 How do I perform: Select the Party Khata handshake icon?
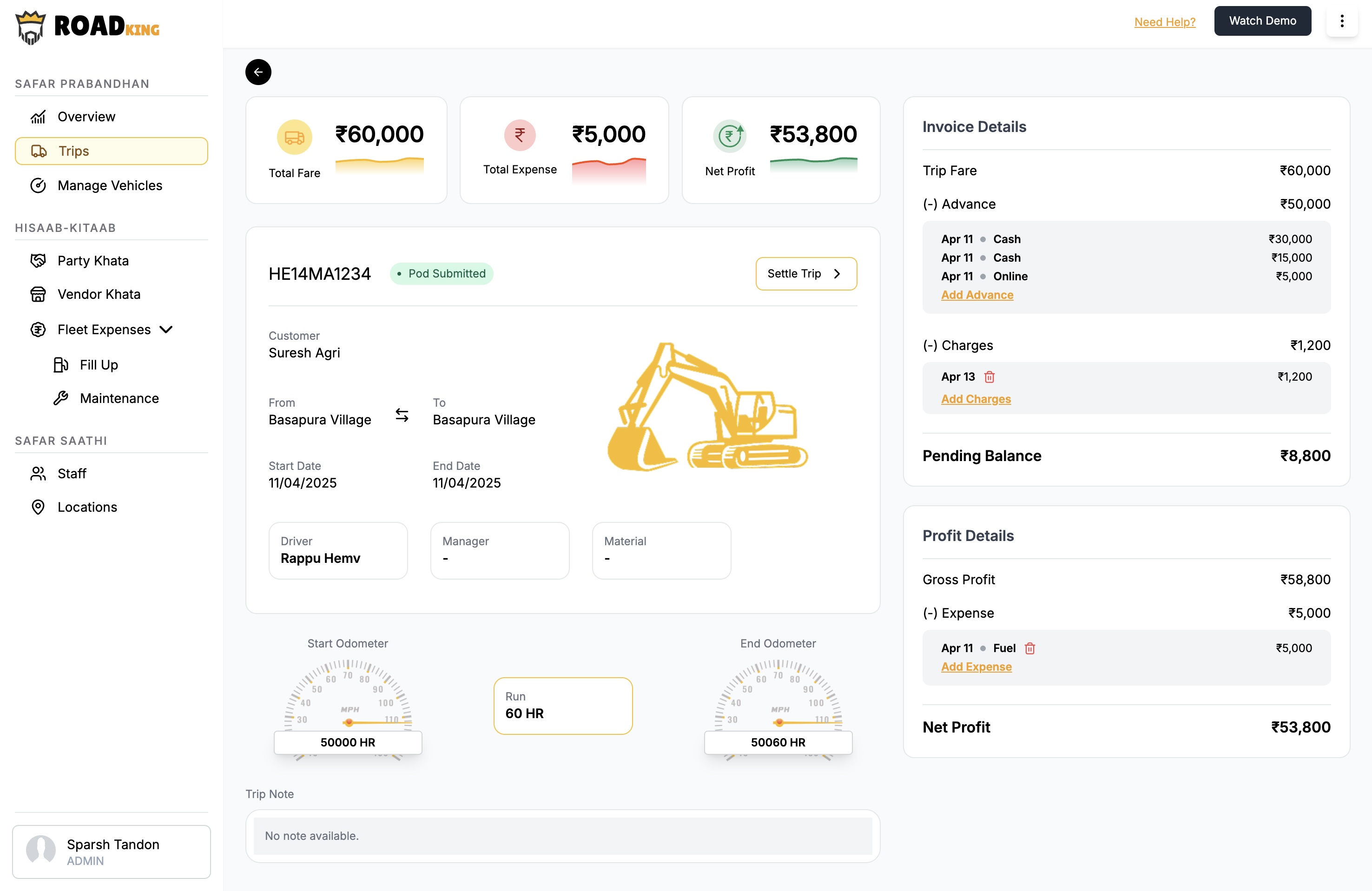coord(38,260)
